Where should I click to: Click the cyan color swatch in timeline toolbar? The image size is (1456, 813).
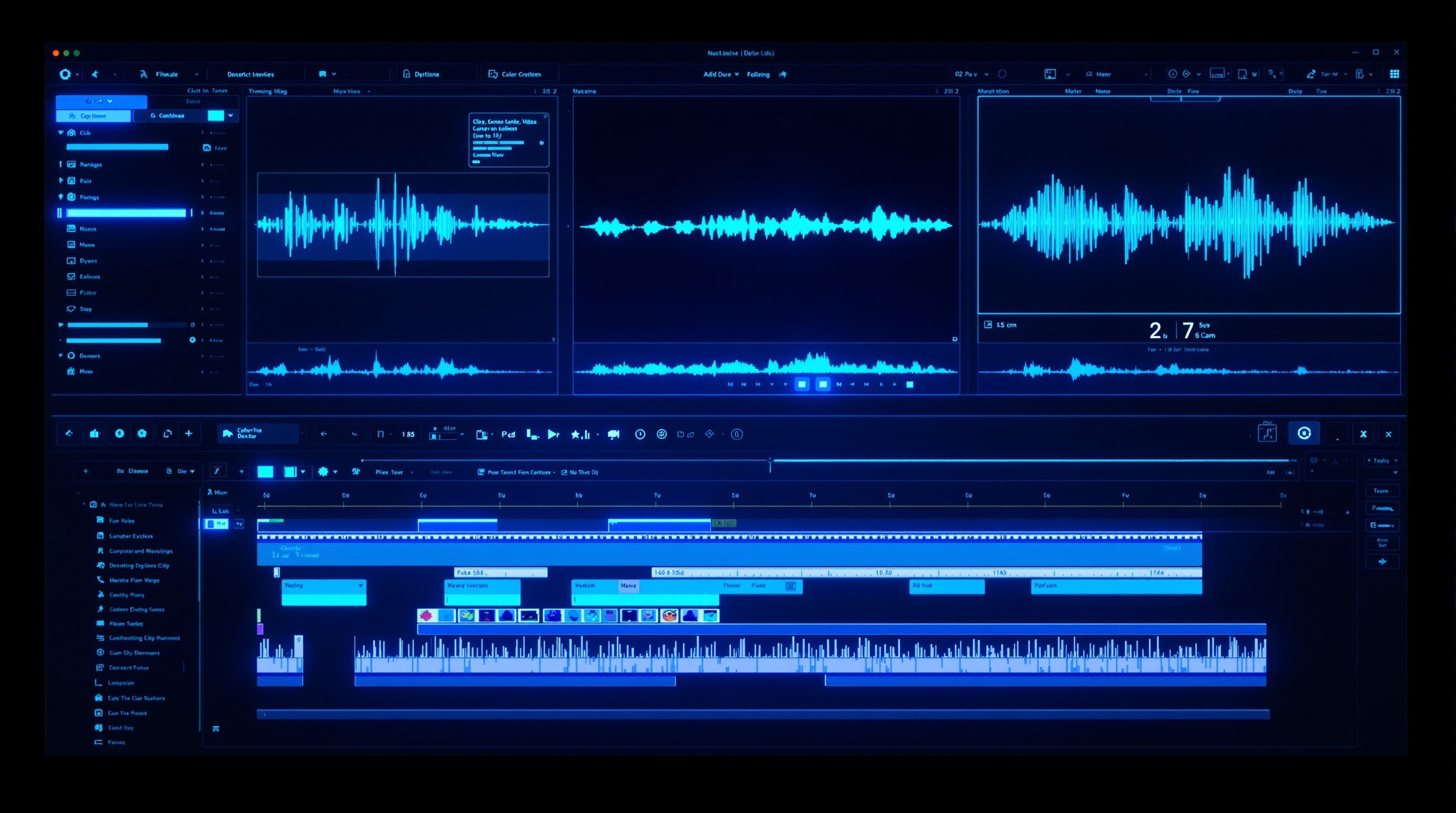pos(265,472)
